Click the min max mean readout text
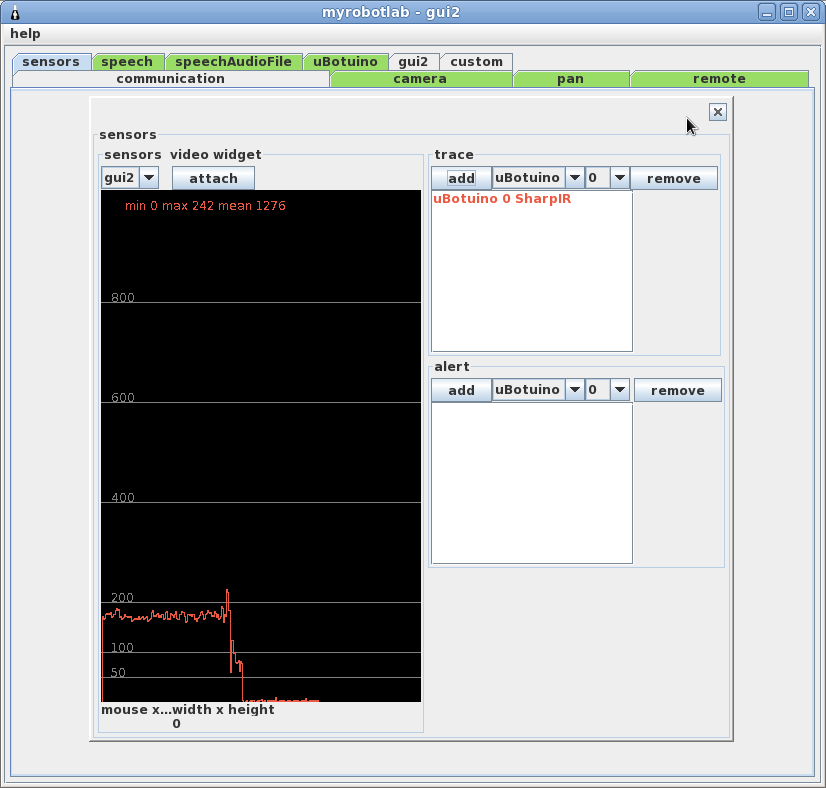The height and width of the screenshot is (788, 826). (x=205, y=206)
